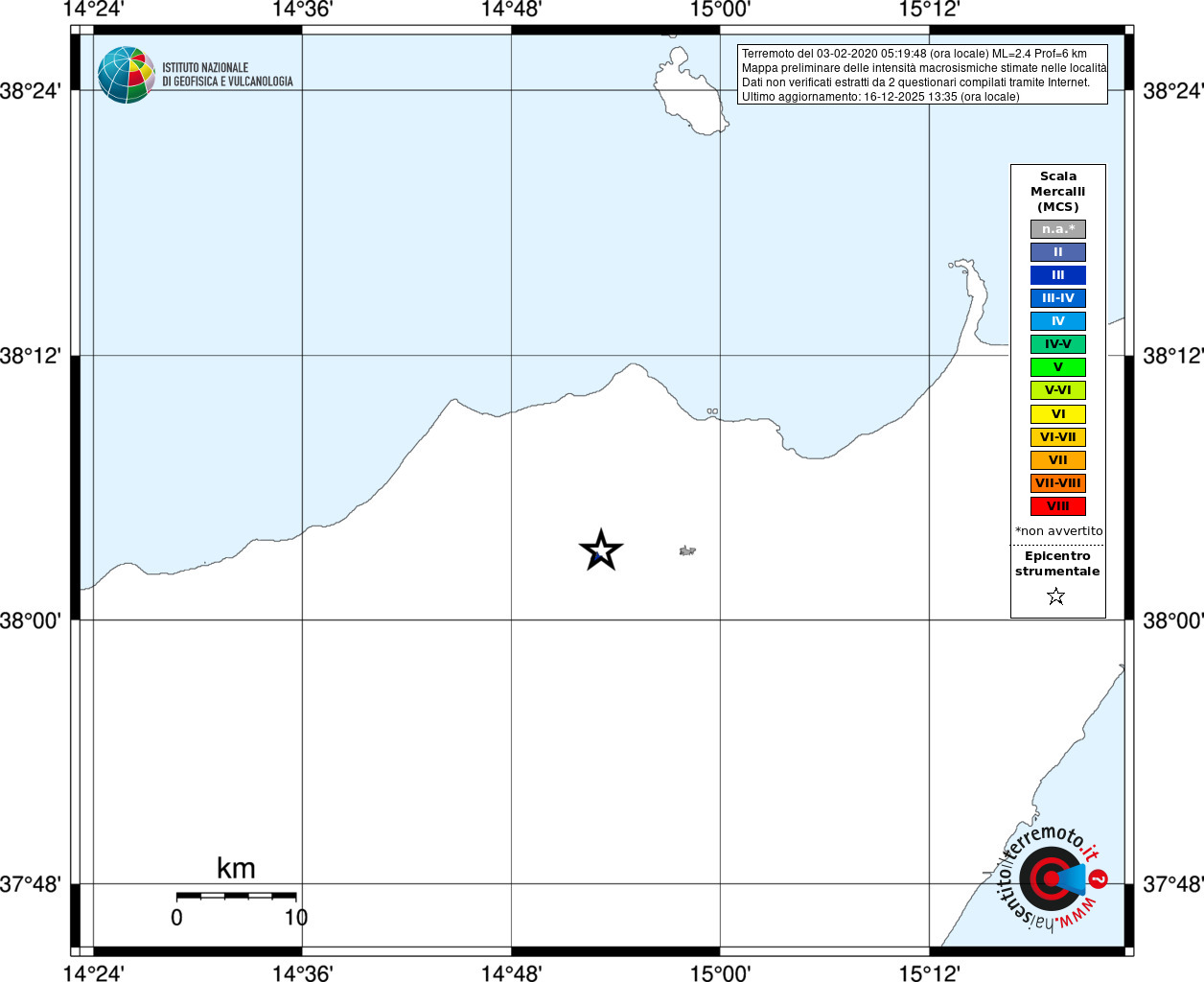Click the '*non avvertito' legend note

(x=1058, y=531)
